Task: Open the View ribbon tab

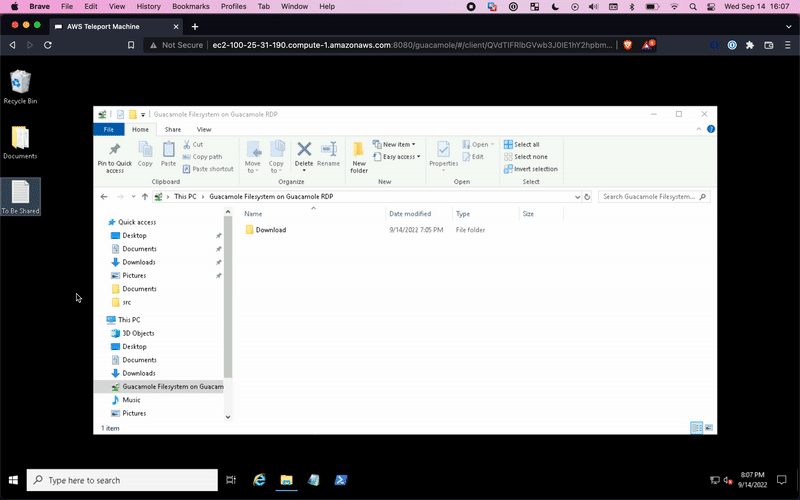Action: click(x=204, y=129)
